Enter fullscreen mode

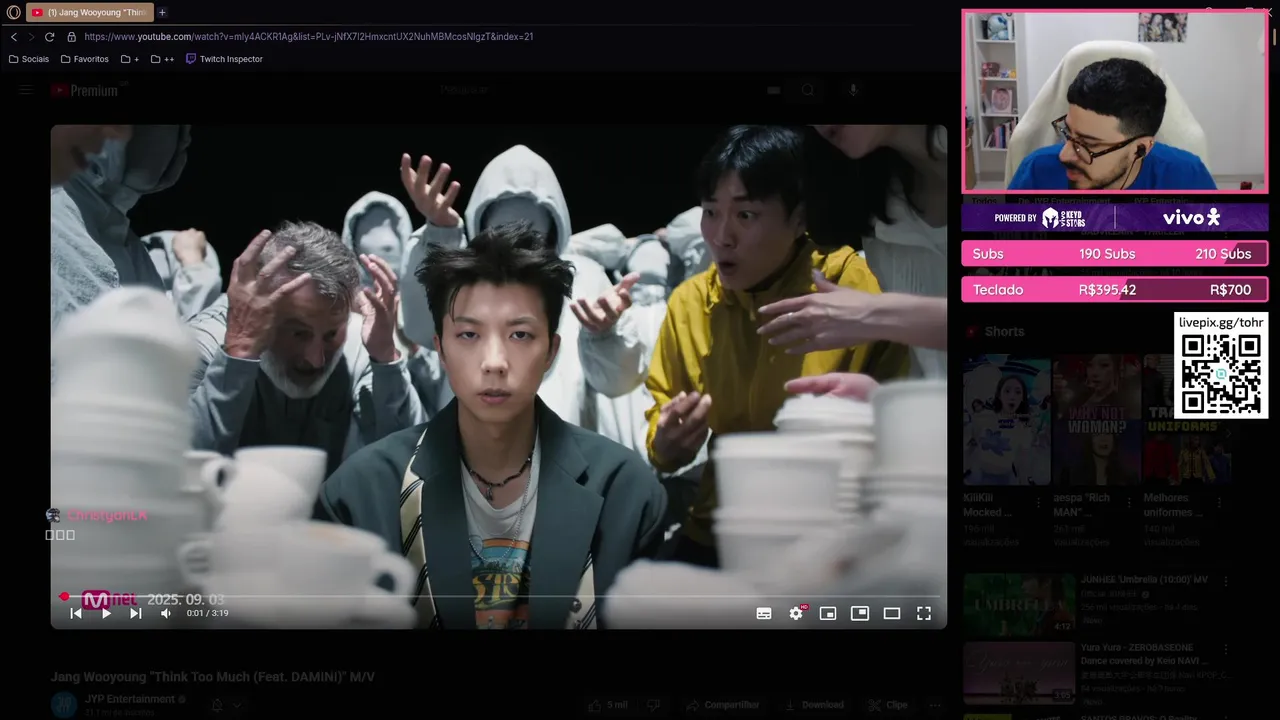click(924, 613)
